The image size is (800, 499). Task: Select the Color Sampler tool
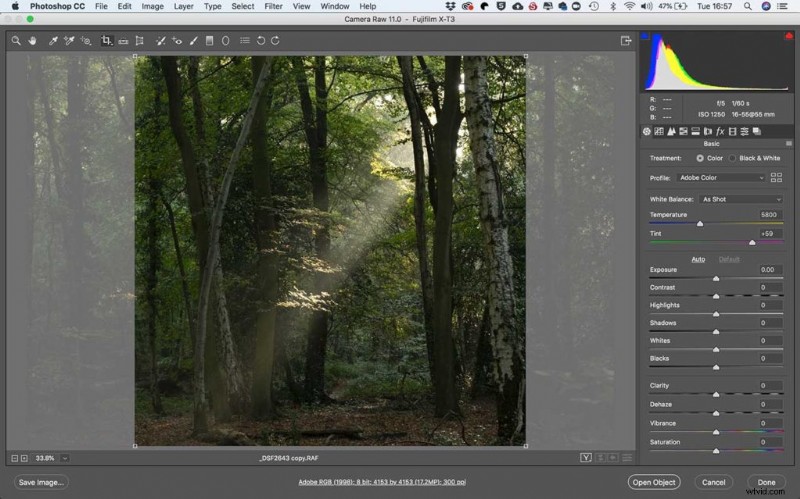click(69, 41)
